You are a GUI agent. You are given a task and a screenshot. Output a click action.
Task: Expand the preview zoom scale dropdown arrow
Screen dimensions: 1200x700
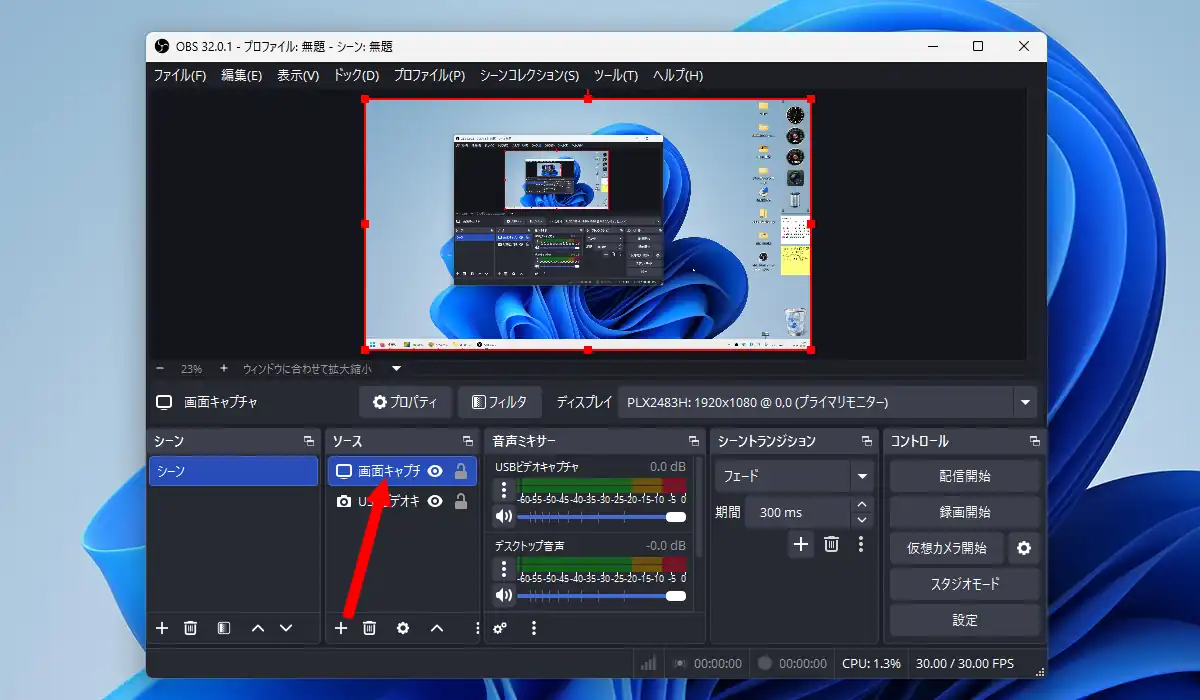(396, 368)
